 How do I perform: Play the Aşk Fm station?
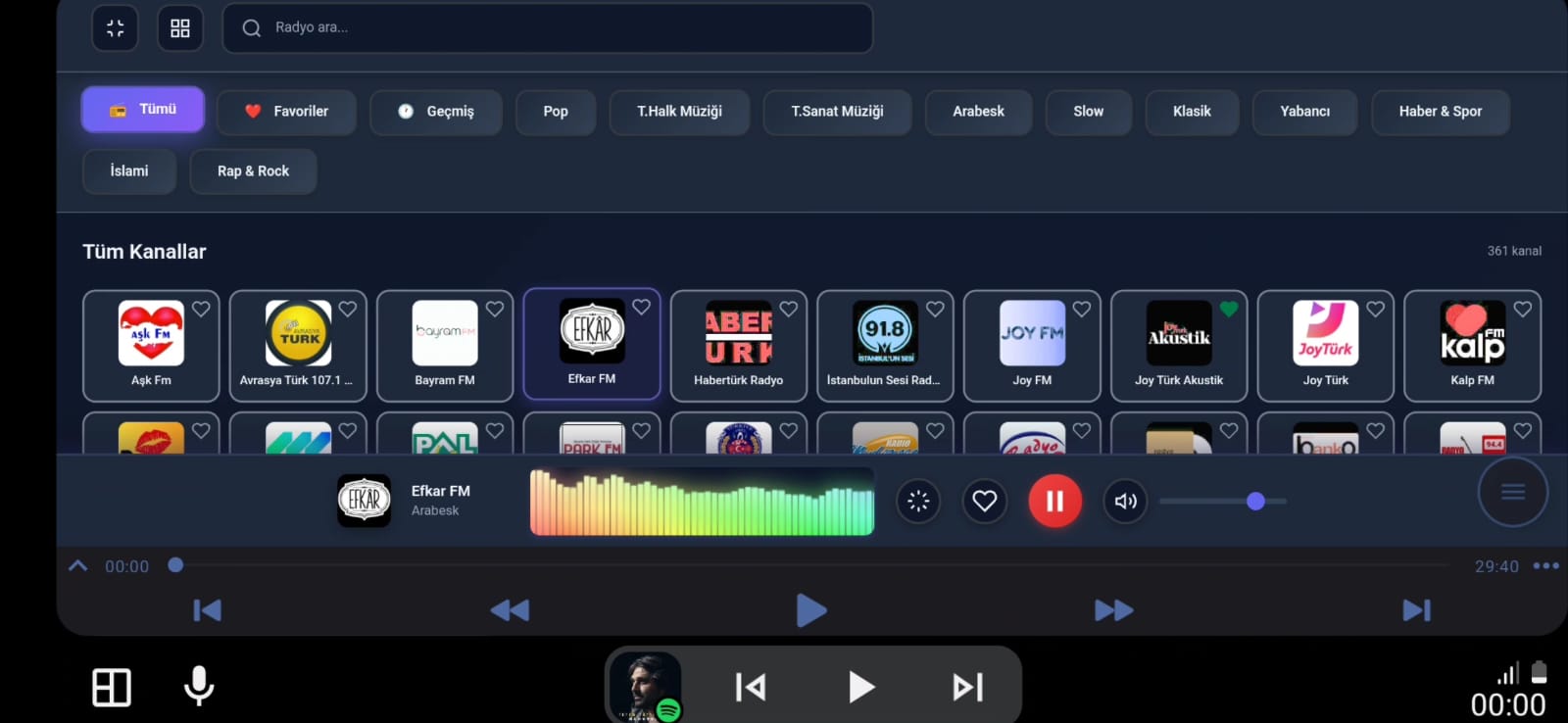click(x=151, y=346)
